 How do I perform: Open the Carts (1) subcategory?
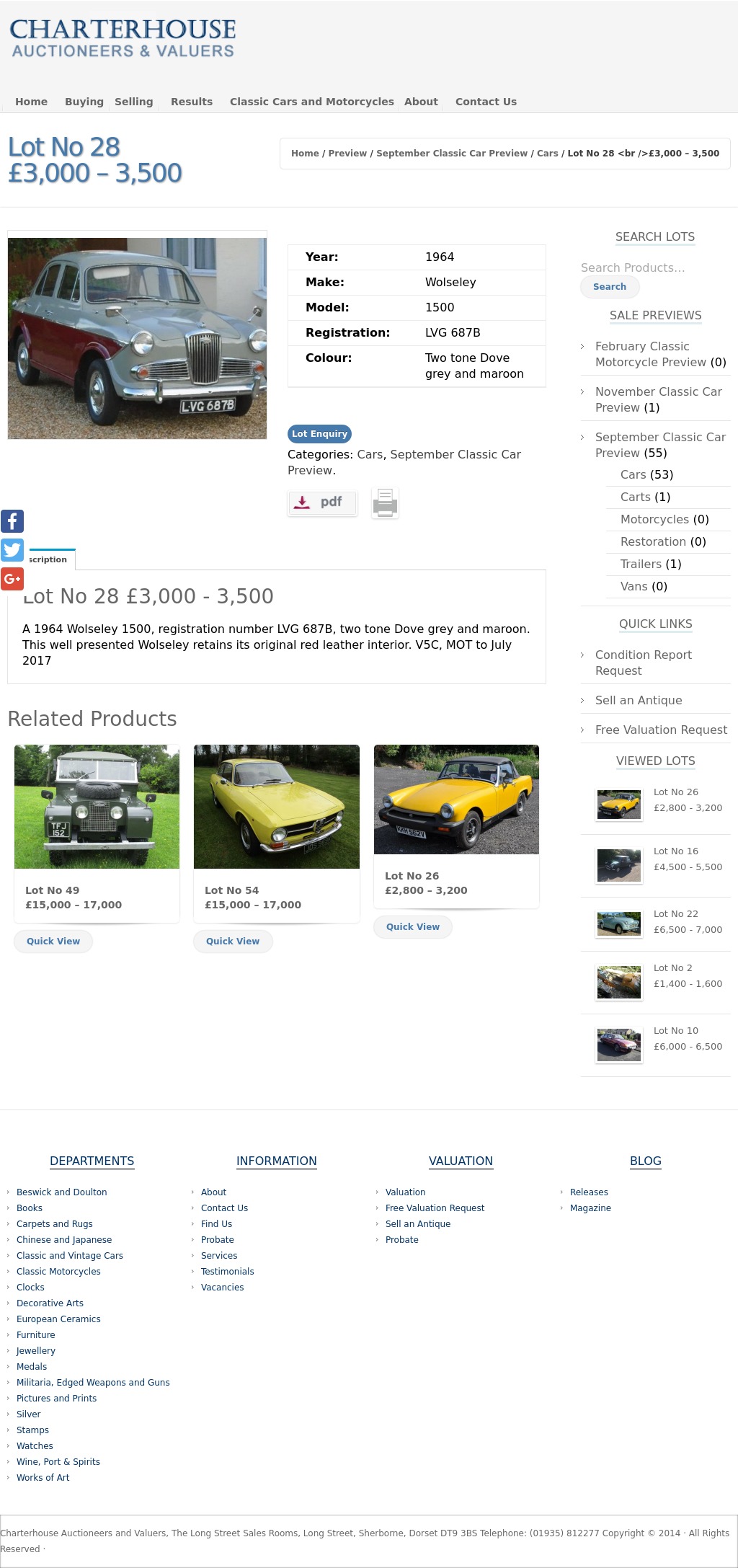[636, 497]
